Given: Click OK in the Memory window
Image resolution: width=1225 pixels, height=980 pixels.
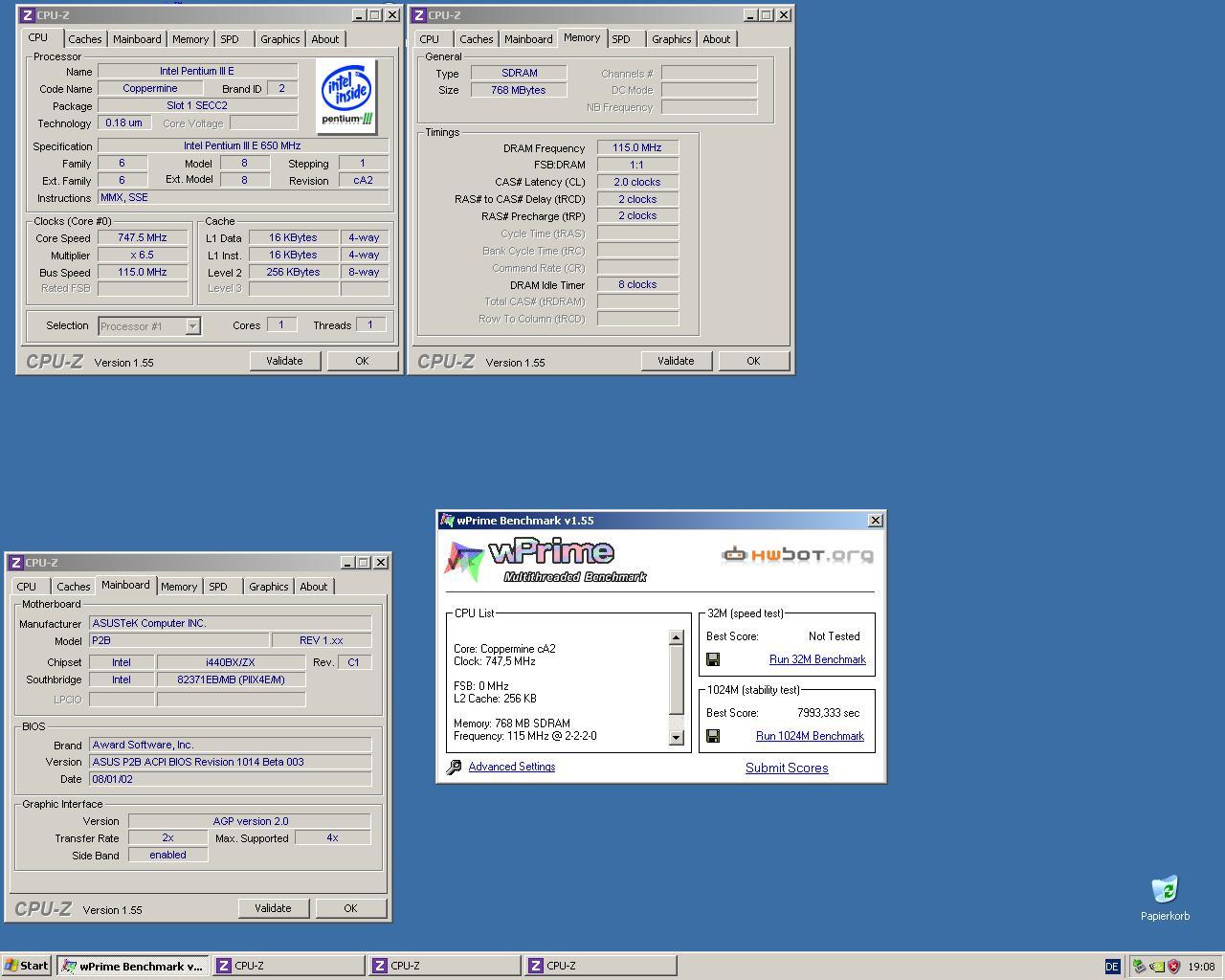Looking at the screenshot, I should pyautogui.click(x=753, y=361).
